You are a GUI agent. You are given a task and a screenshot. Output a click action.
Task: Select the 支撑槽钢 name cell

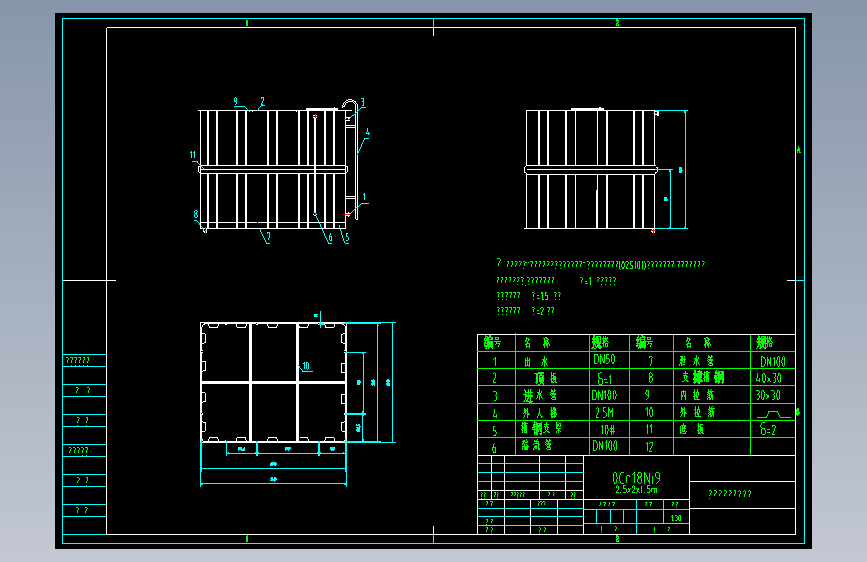click(x=703, y=378)
